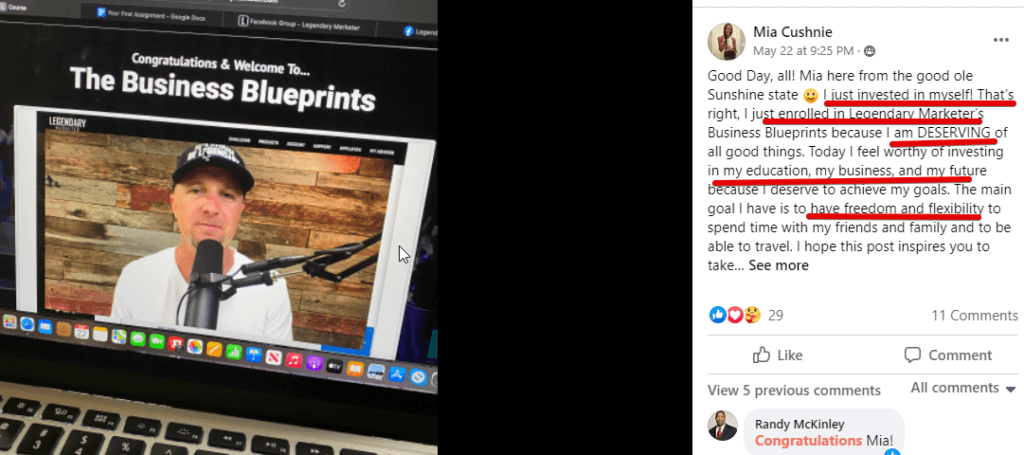This screenshot has height=455, width=1024.
Task: Open the three-dot post options menu
Action: (1000, 40)
